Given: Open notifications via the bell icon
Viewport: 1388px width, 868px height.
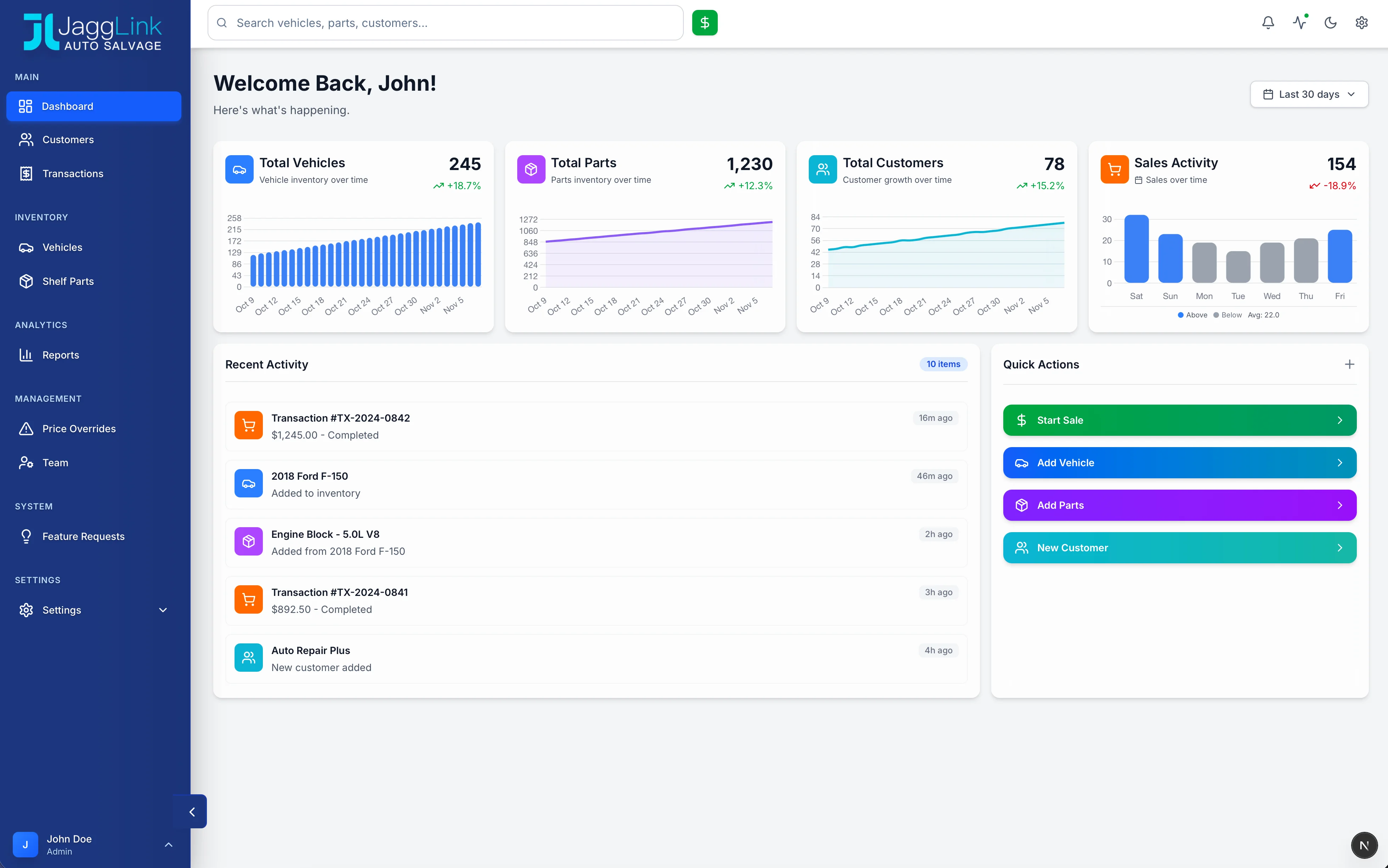Looking at the screenshot, I should (1268, 22).
